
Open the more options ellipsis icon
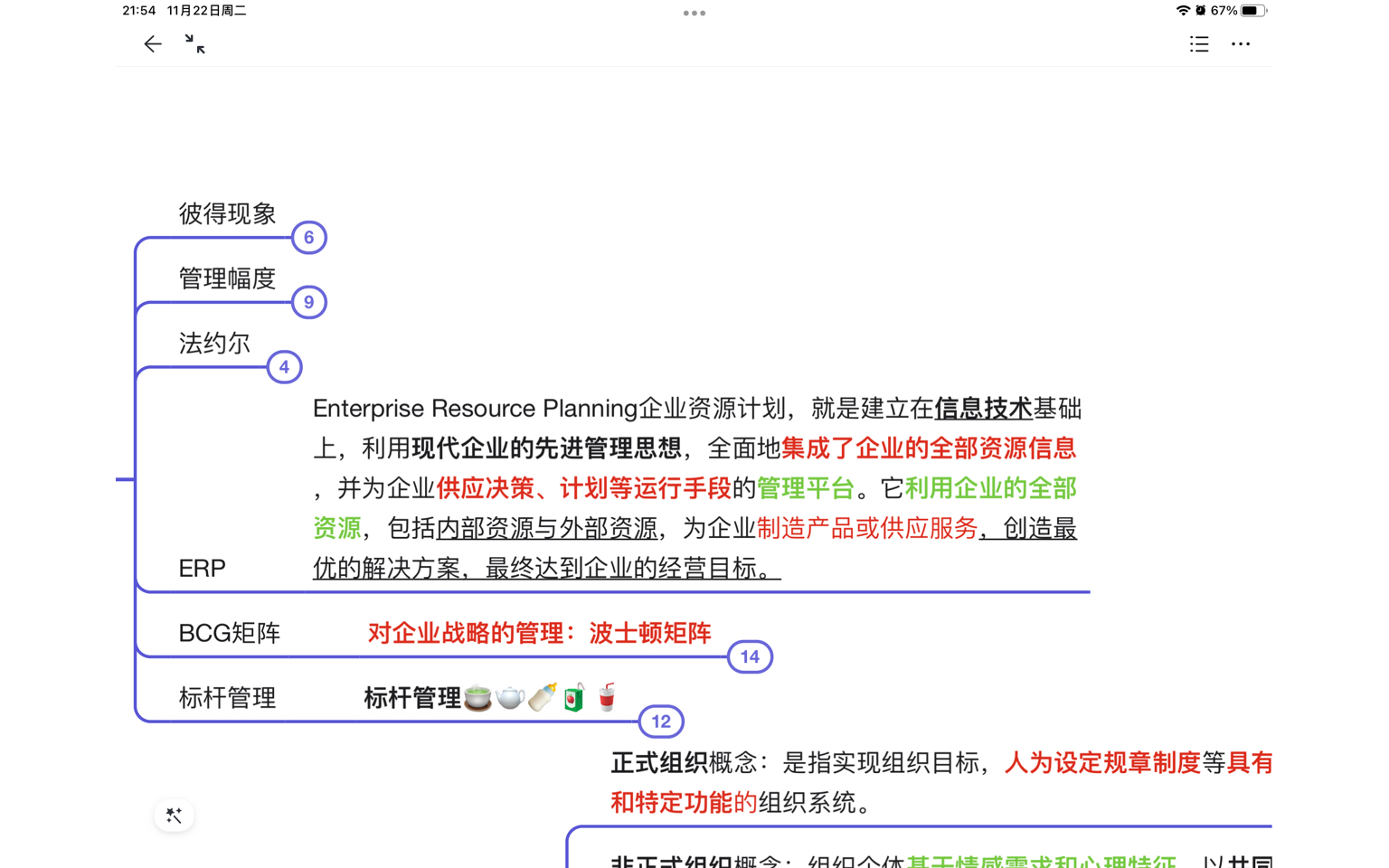point(1241,44)
